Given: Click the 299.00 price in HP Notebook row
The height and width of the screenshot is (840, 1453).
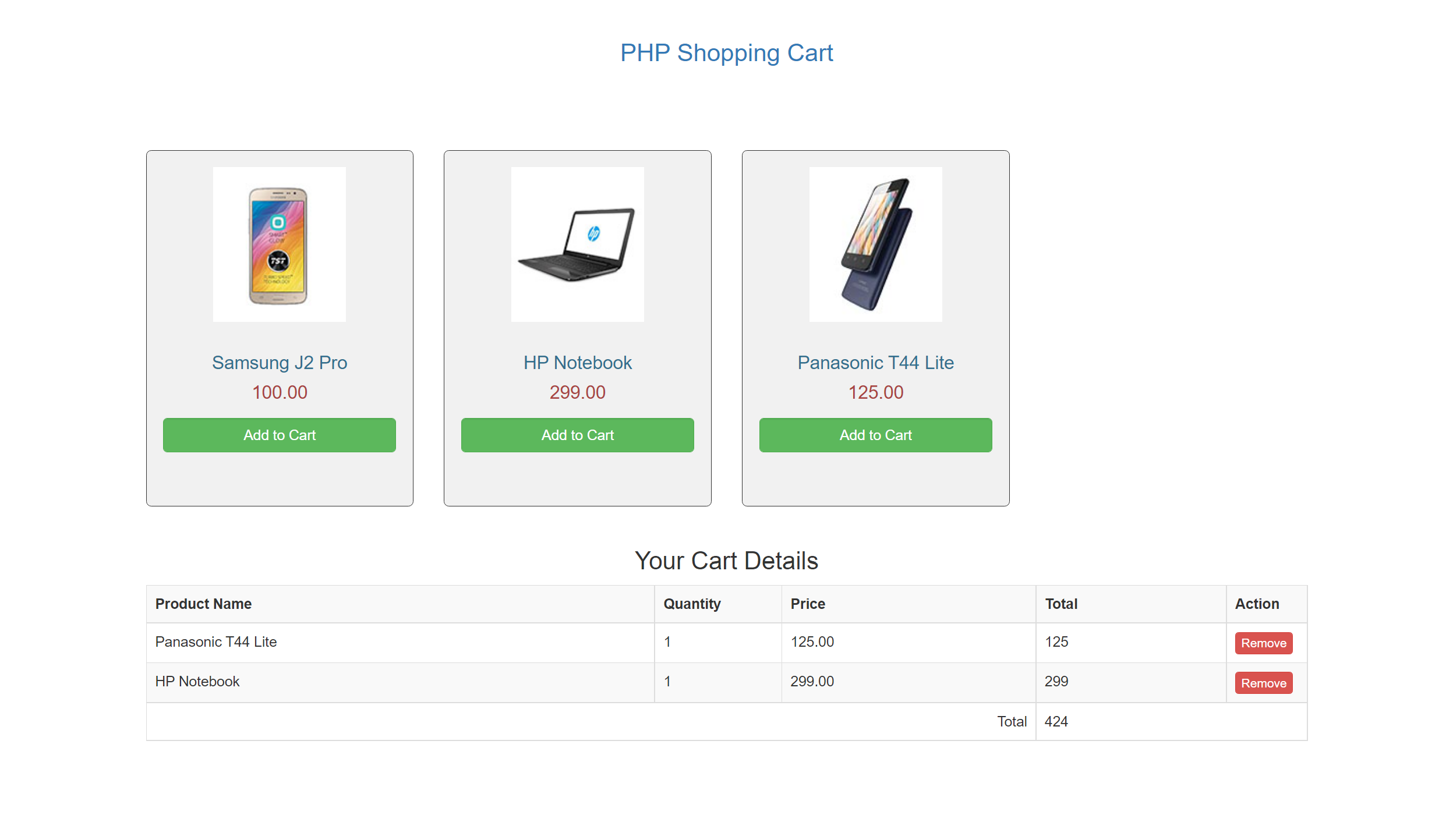Looking at the screenshot, I should click(812, 681).
